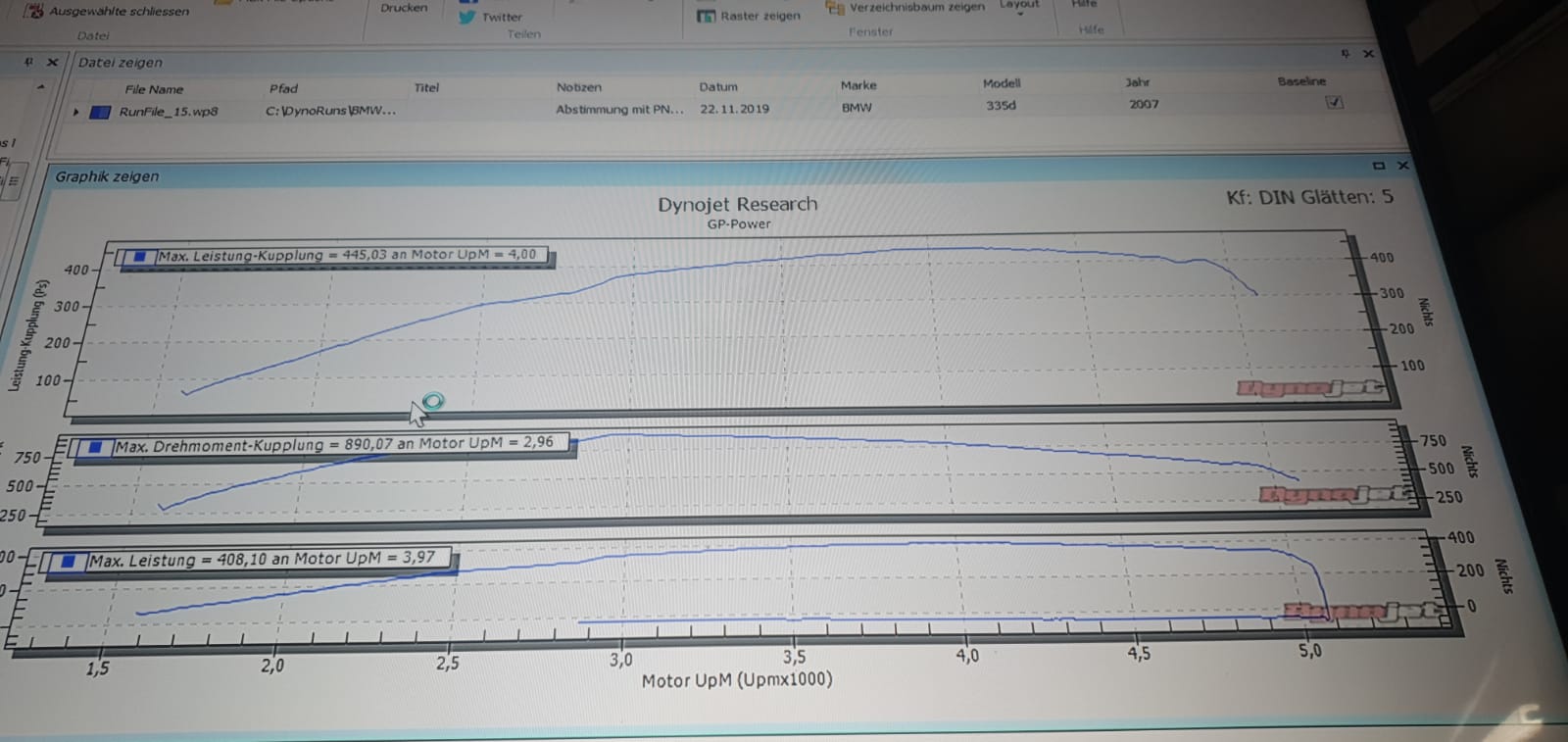Image resolution: width=1568 pixels, height=742 pixels.
Task: Click the blue swatch in the Drehmoment-Kupplung legend
Action: (x=95, y=447)
